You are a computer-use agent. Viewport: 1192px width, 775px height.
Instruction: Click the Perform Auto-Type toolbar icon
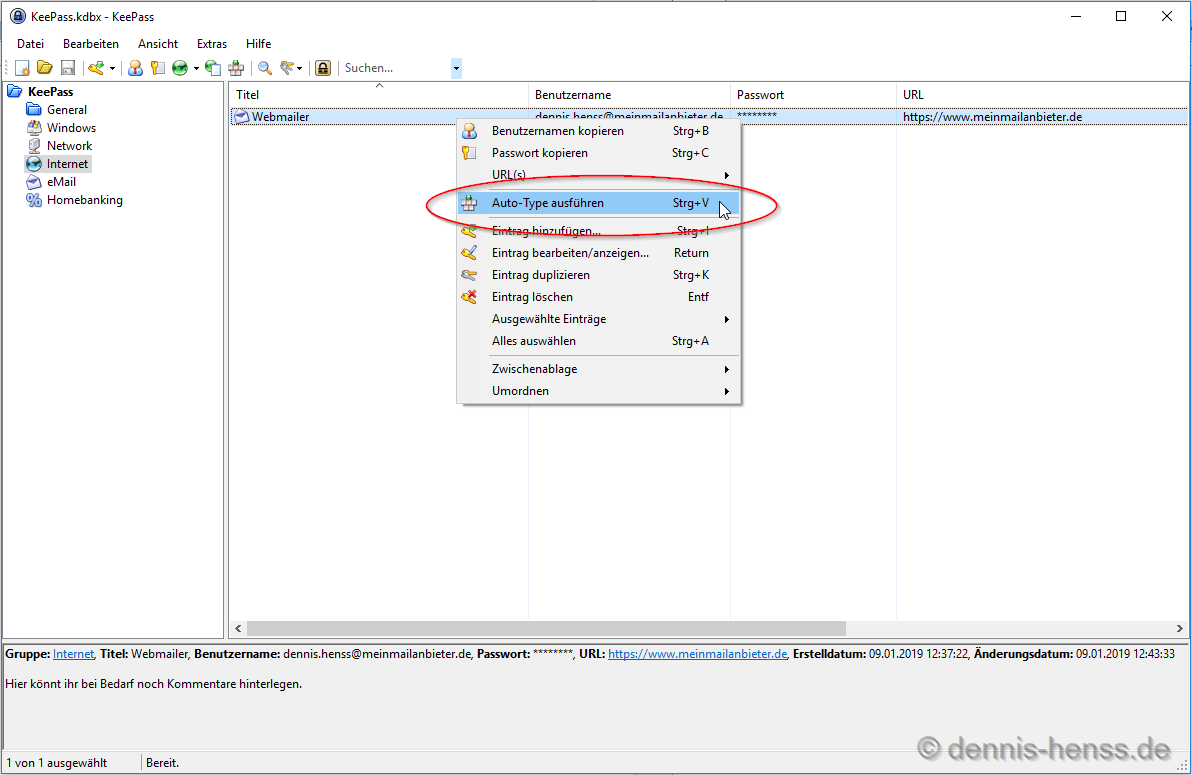coord(236,68)
